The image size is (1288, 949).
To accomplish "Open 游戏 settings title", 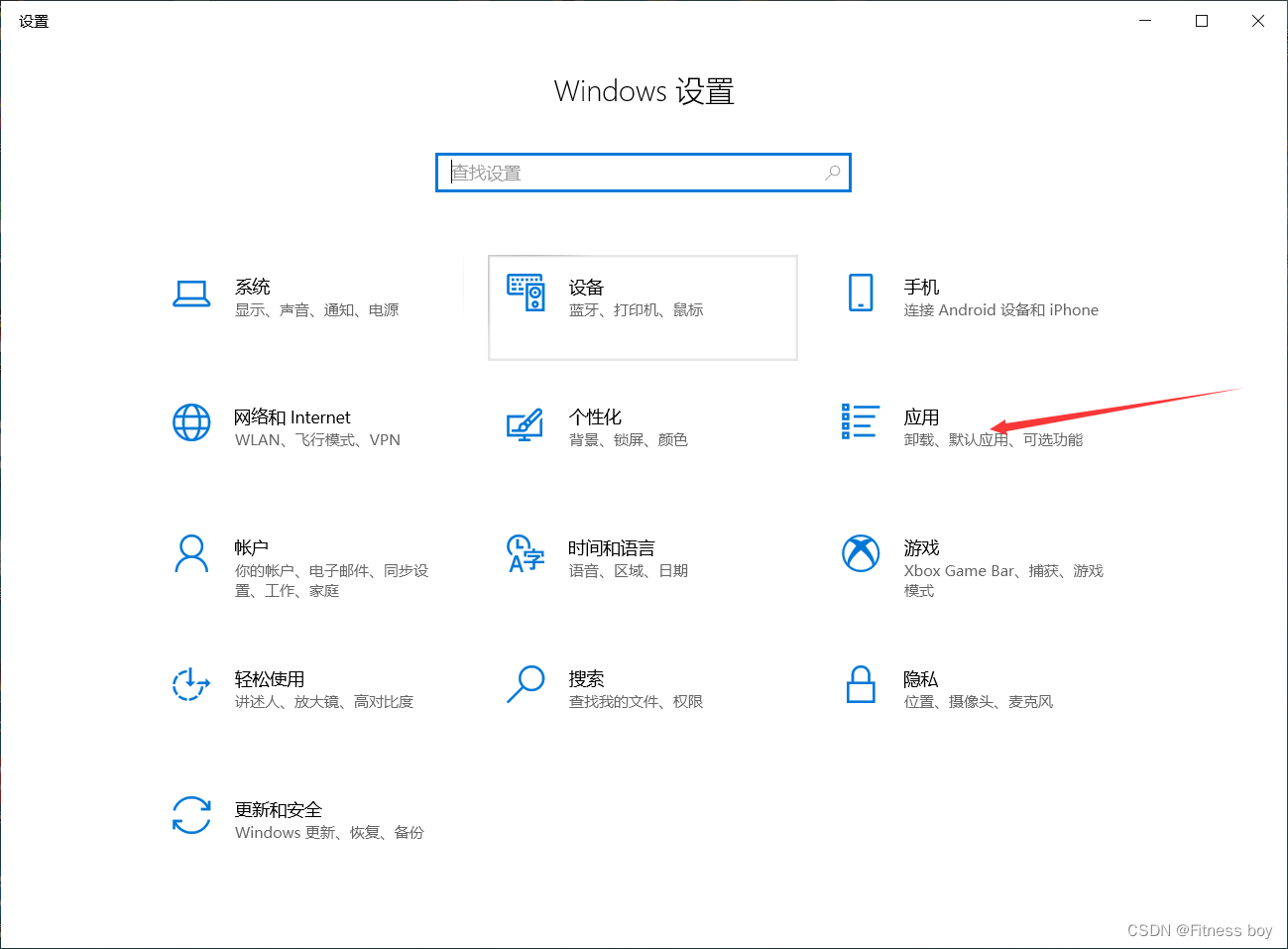I will pos(921,547).
